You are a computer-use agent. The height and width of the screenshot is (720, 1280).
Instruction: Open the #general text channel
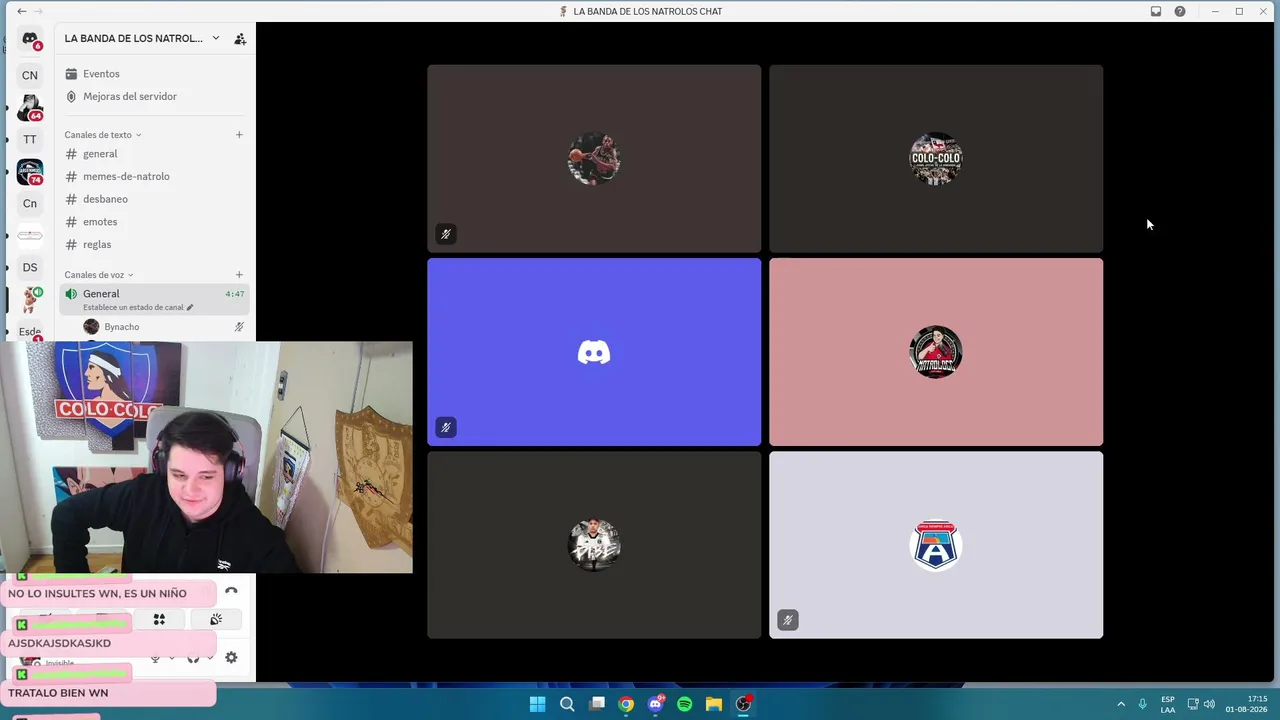(155, 154)
